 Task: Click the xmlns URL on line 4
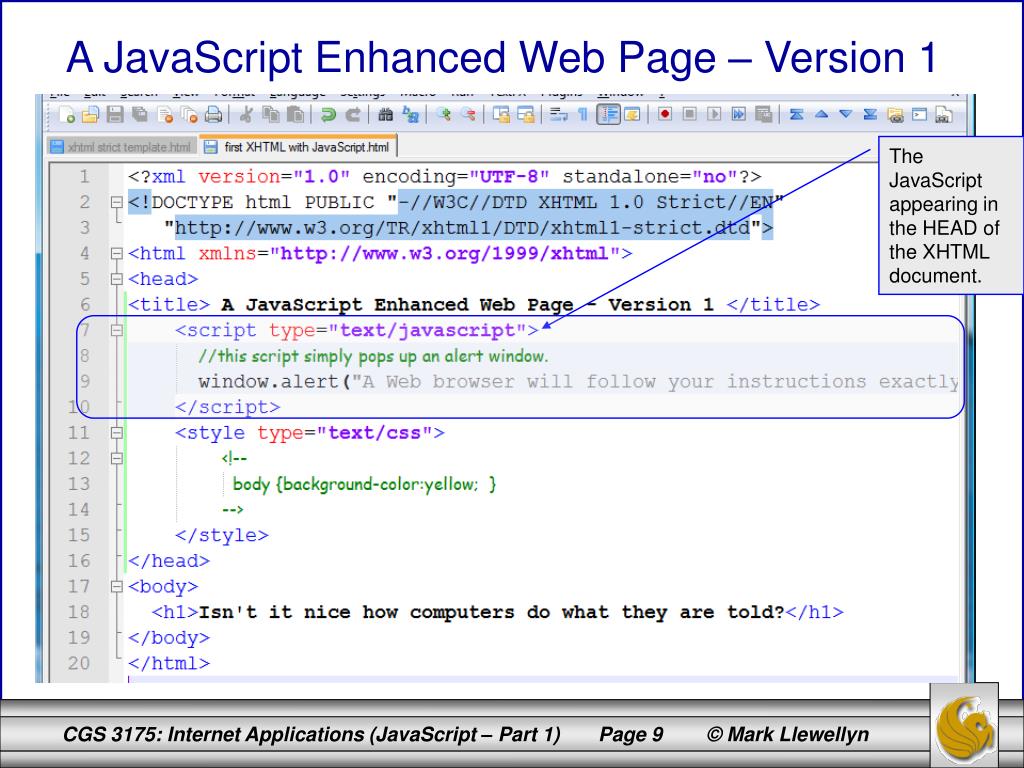[444, 253]
